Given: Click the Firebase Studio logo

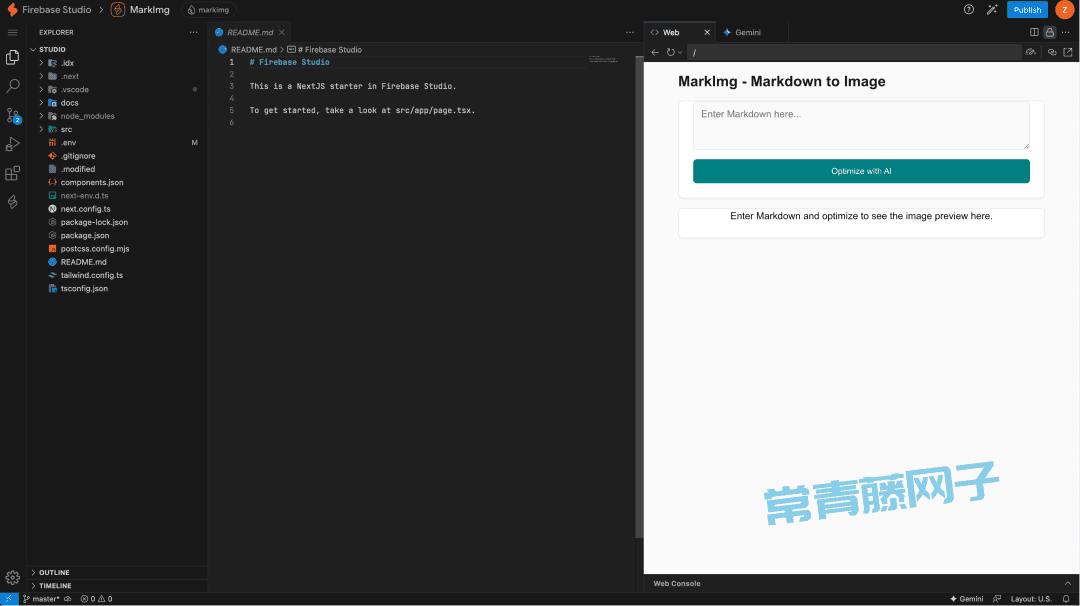Looking at the screenshot, I should point(12,10).
